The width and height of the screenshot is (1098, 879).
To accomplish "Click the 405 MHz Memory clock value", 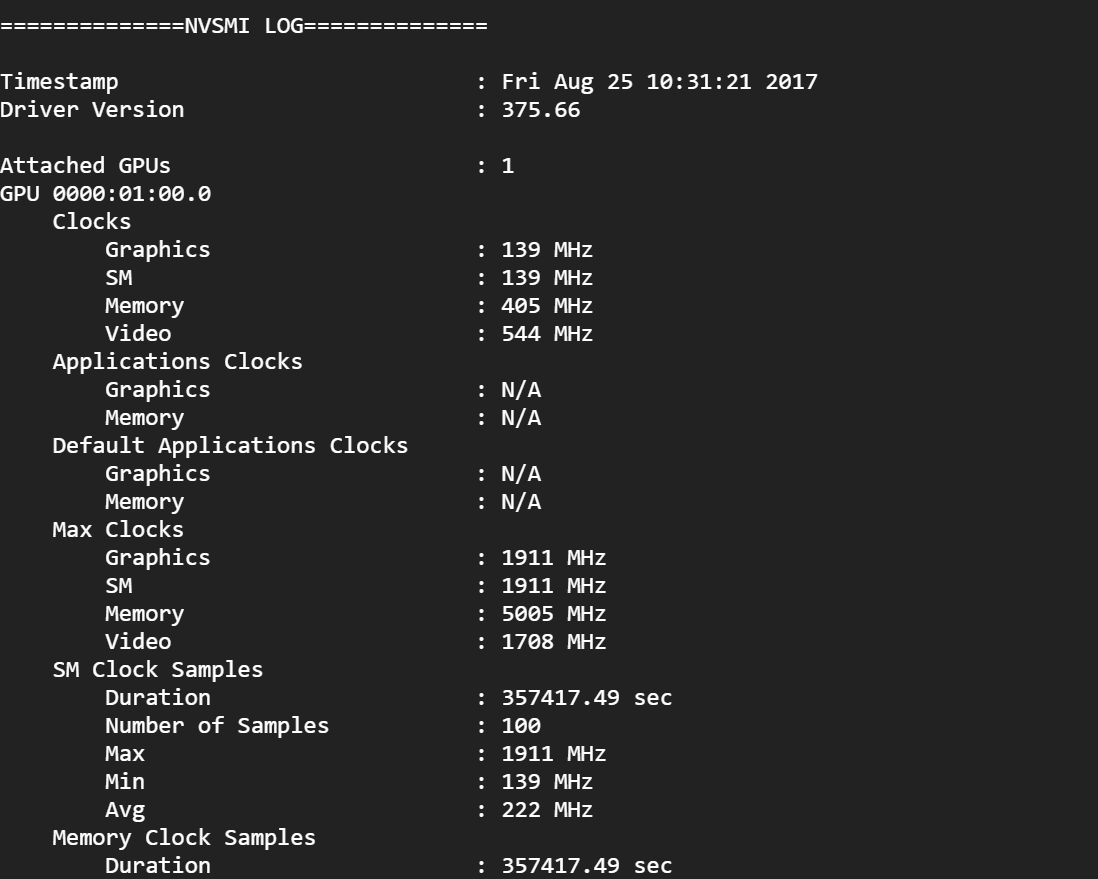I will click(x=547, y=306).
